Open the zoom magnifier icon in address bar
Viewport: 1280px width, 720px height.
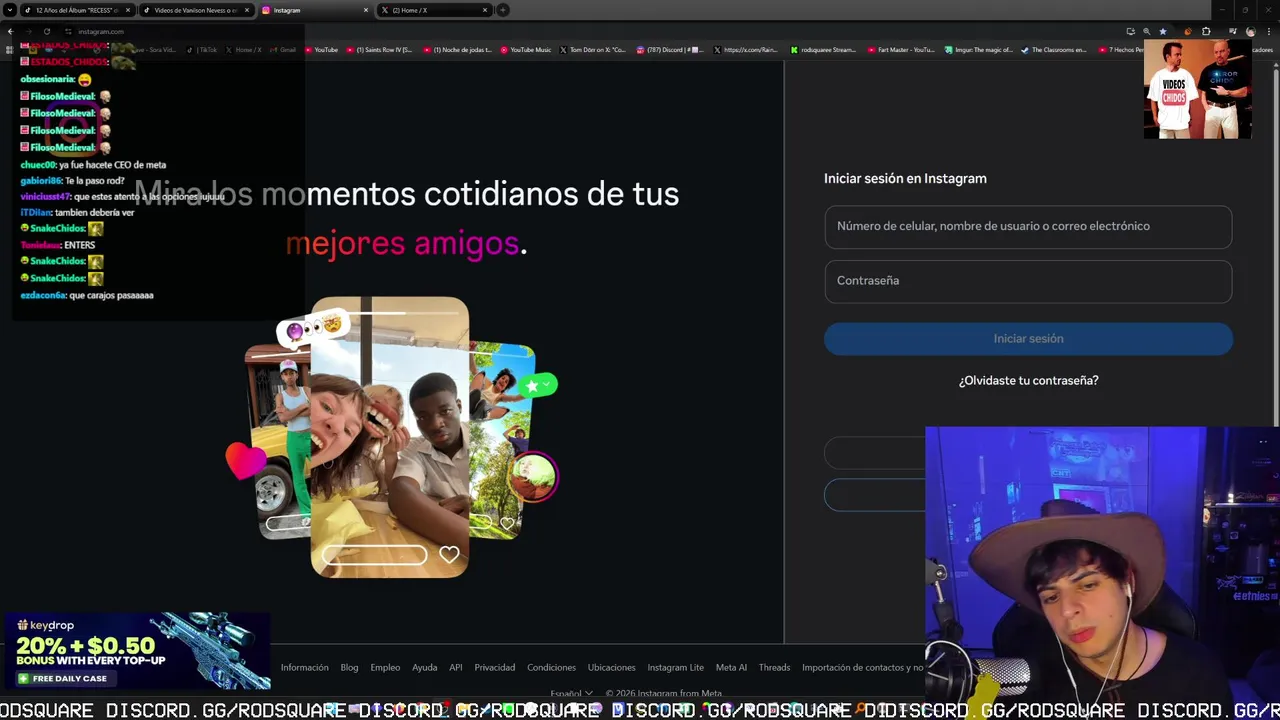[x=1146, y=31]
